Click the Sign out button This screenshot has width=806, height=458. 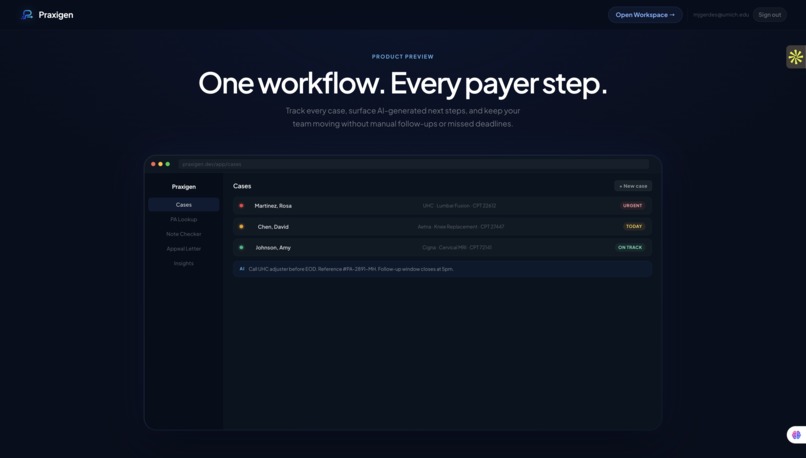click(x=770, y=15)
